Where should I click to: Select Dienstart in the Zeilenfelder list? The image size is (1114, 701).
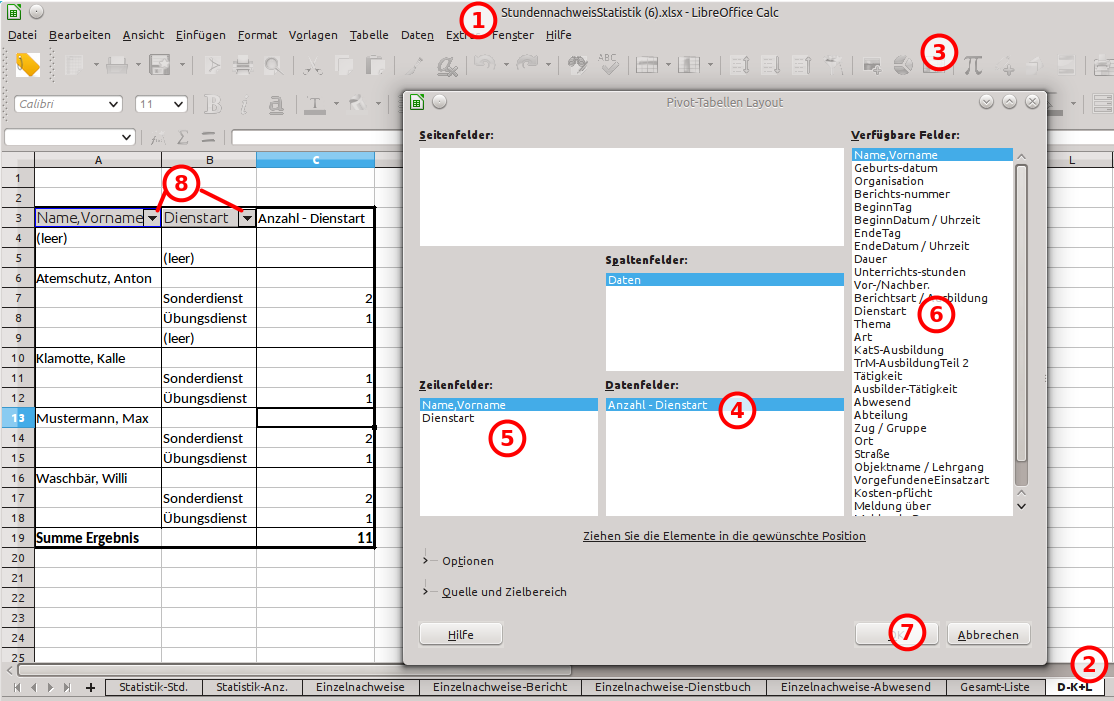[447, 418]
